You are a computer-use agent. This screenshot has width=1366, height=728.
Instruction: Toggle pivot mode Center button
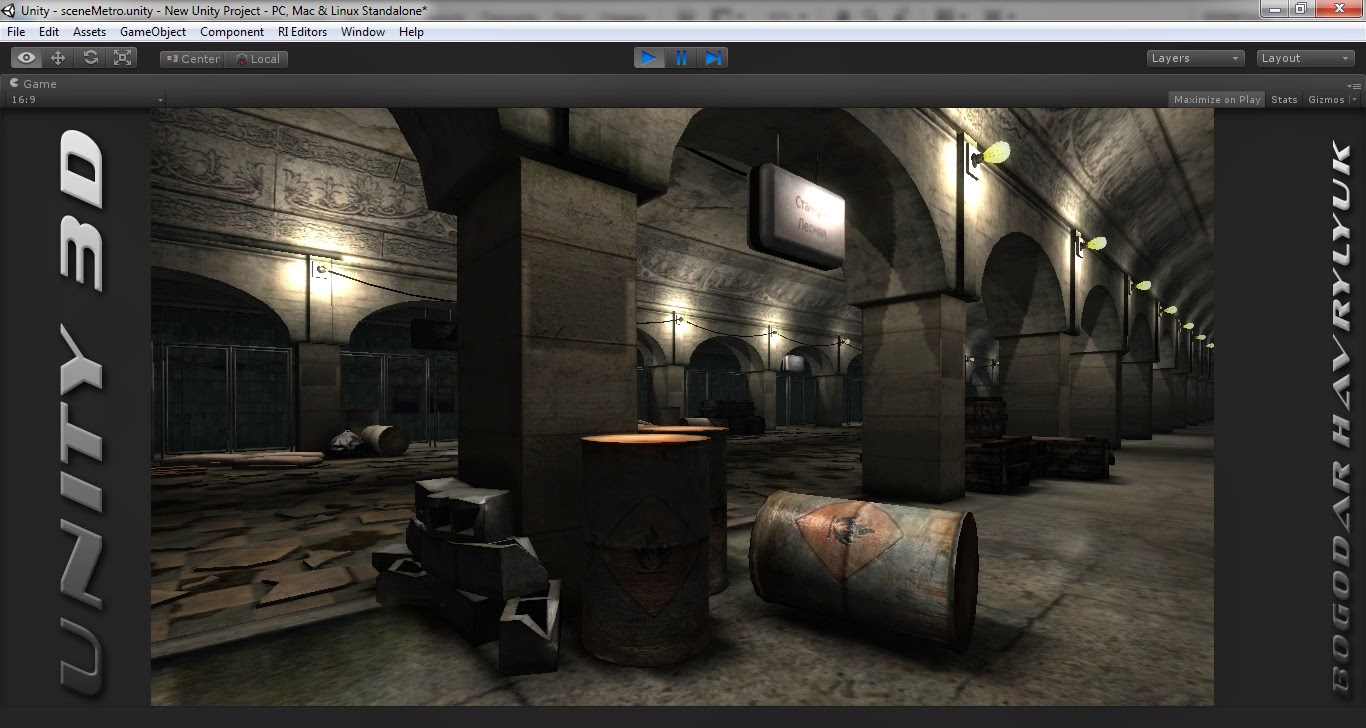coord(193,59)
